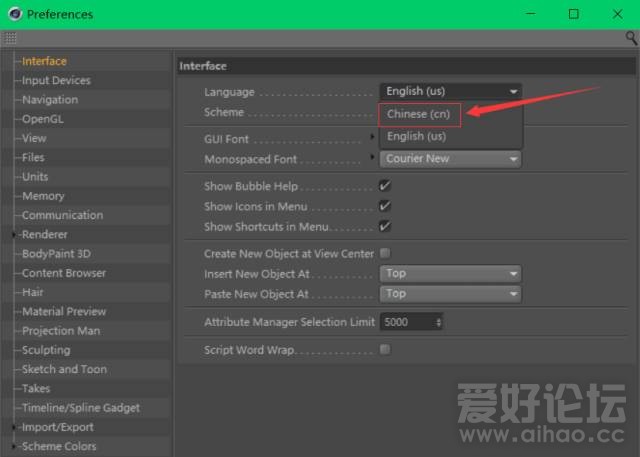Open the Insert New Object At dropdown
Screen dimensions: 640x457
click(x=450, y=273)
